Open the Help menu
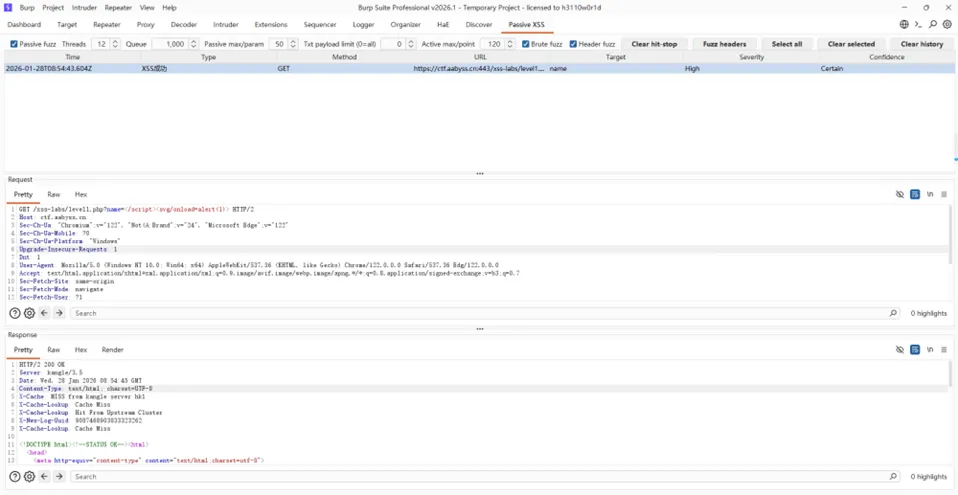This screenshot has width=958, height=495. [x=169, y=8]
